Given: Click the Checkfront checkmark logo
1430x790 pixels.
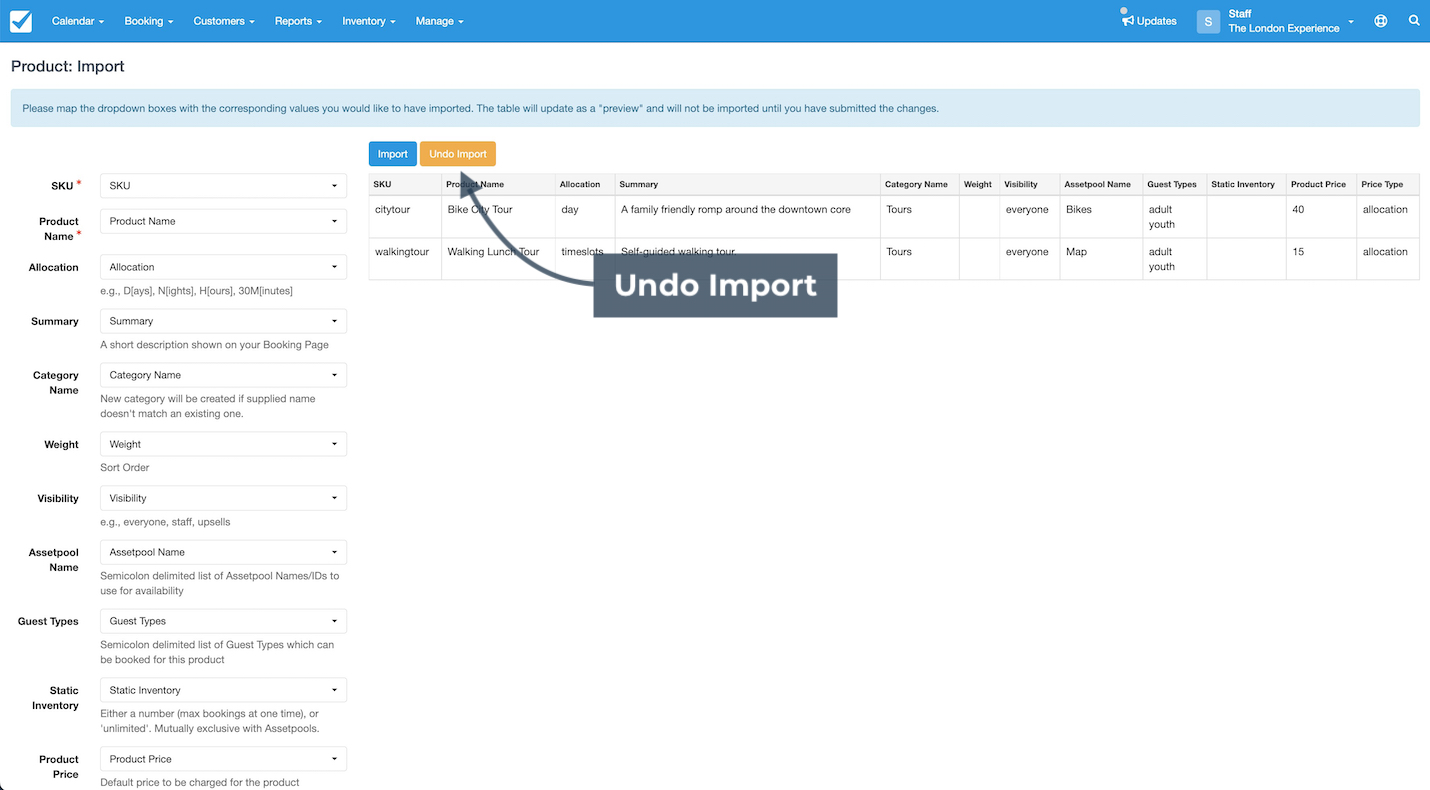Looking at the screenshot, I should (x=21, y=21).
